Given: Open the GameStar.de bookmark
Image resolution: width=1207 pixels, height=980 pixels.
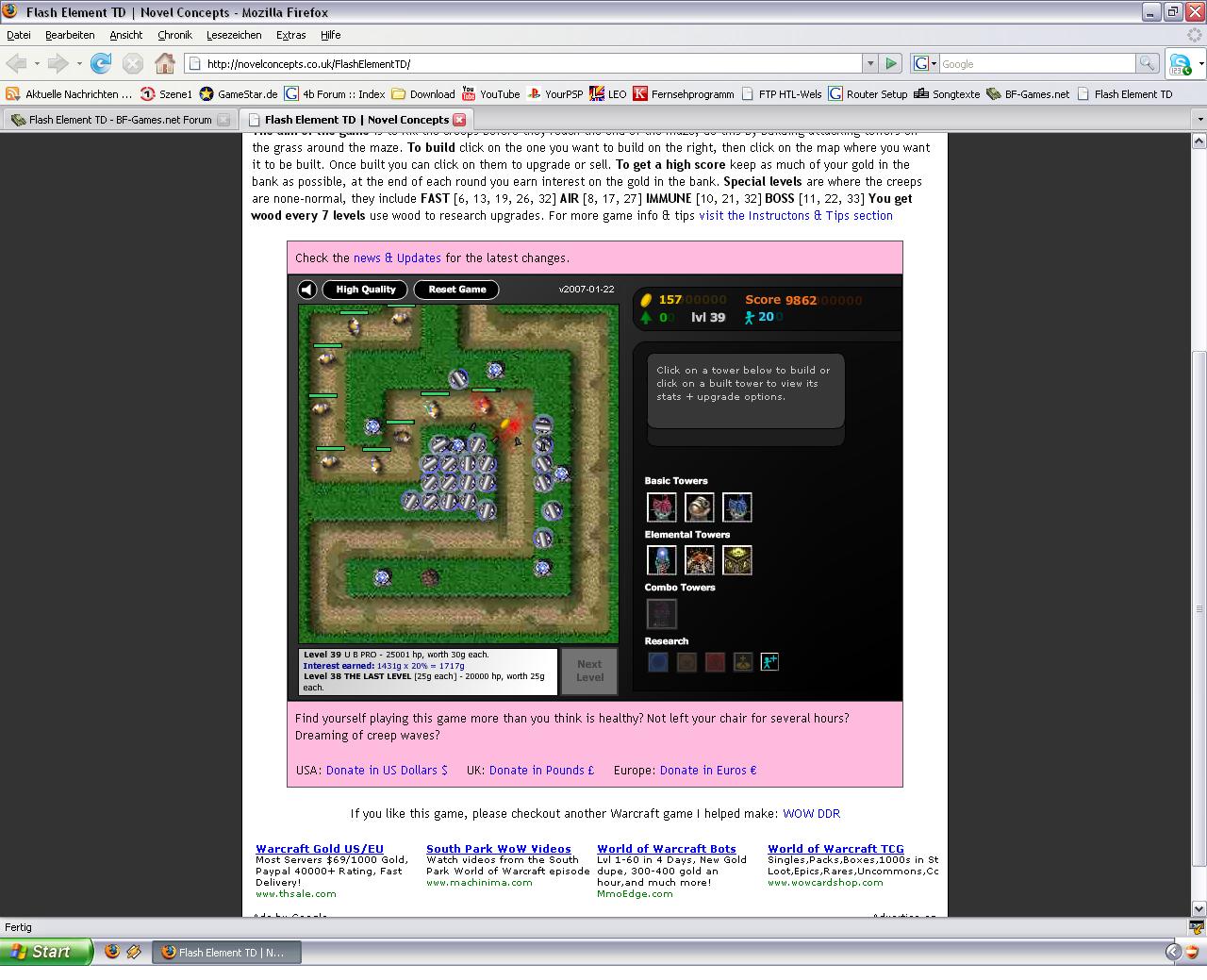Looking at the screenshot, I should coord(238,93).
